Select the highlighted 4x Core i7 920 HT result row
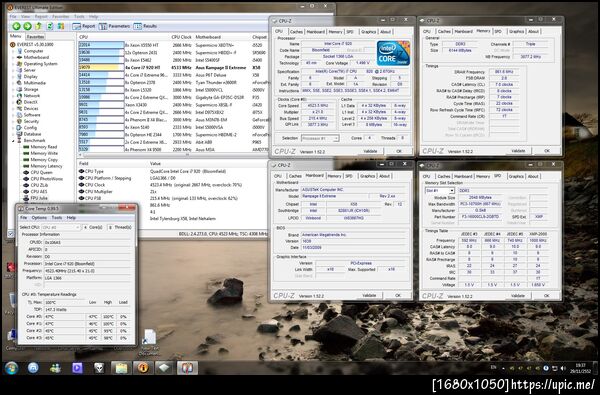This screenshot has height=395, width=600. 172,67
